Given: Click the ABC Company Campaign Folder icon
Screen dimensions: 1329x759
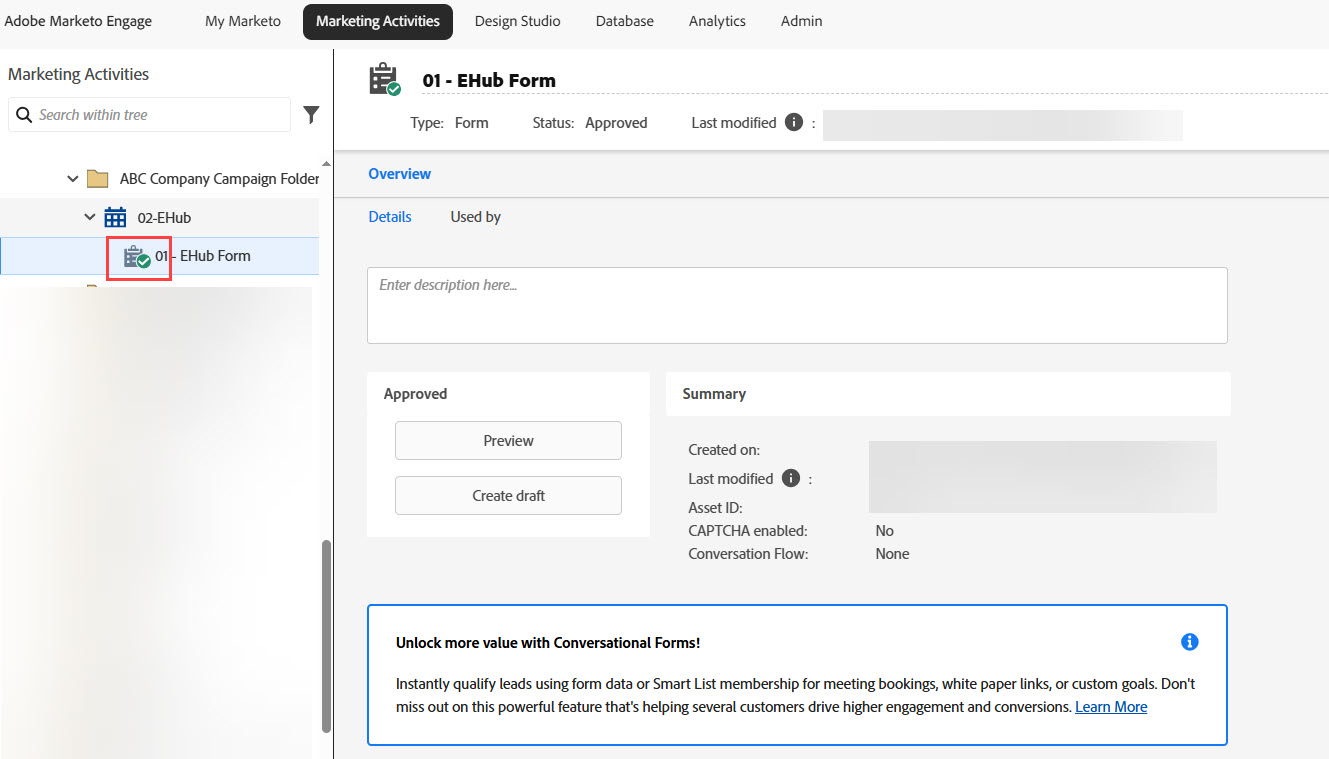Looking at the screenshot, I should pyautogui.click(x=97, y=179).
